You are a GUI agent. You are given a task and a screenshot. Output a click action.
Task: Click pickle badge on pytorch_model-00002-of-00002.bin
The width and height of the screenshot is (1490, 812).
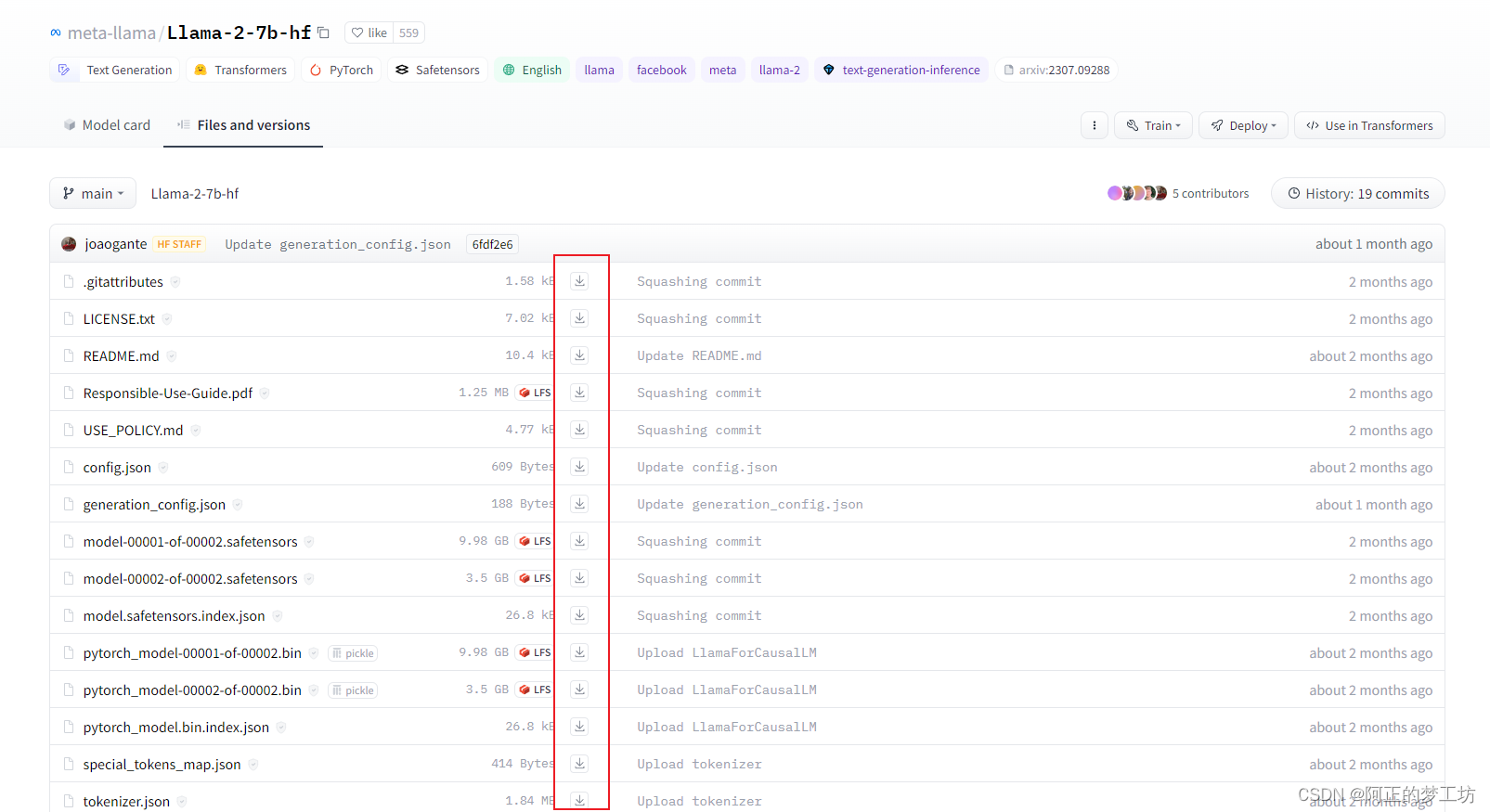click(x=353, y=690)
